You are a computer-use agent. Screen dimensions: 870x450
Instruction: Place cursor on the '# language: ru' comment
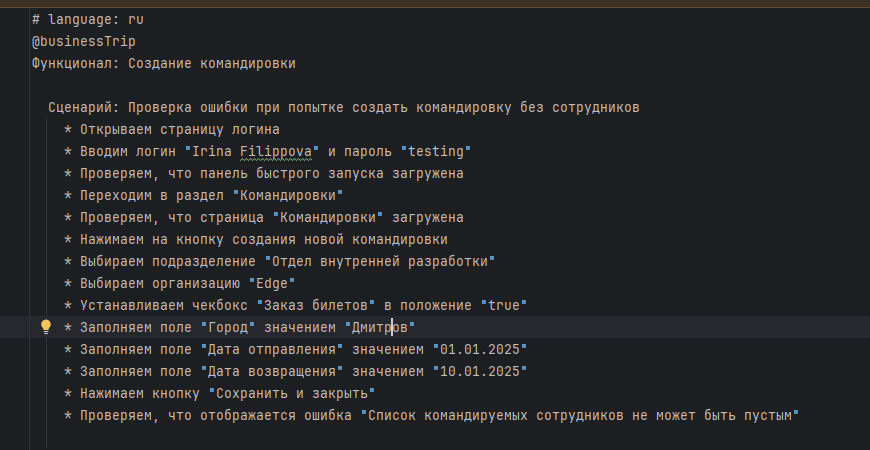(x=88, y=19)
